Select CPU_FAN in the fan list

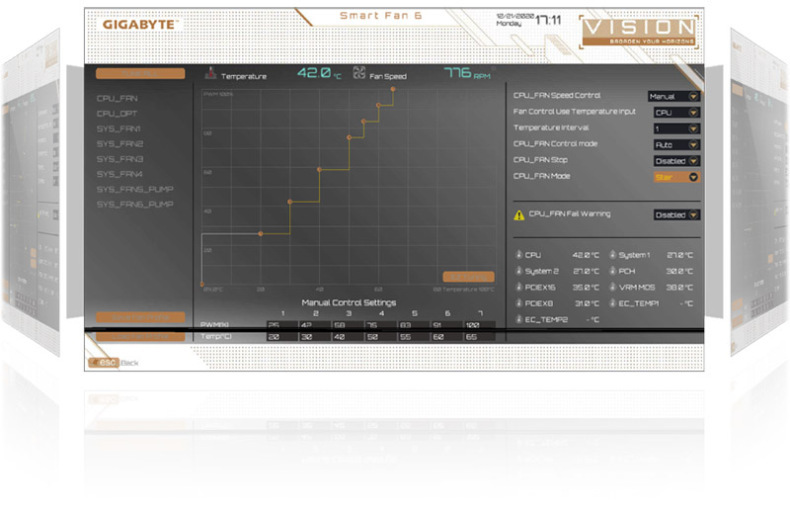click(117, 98)
